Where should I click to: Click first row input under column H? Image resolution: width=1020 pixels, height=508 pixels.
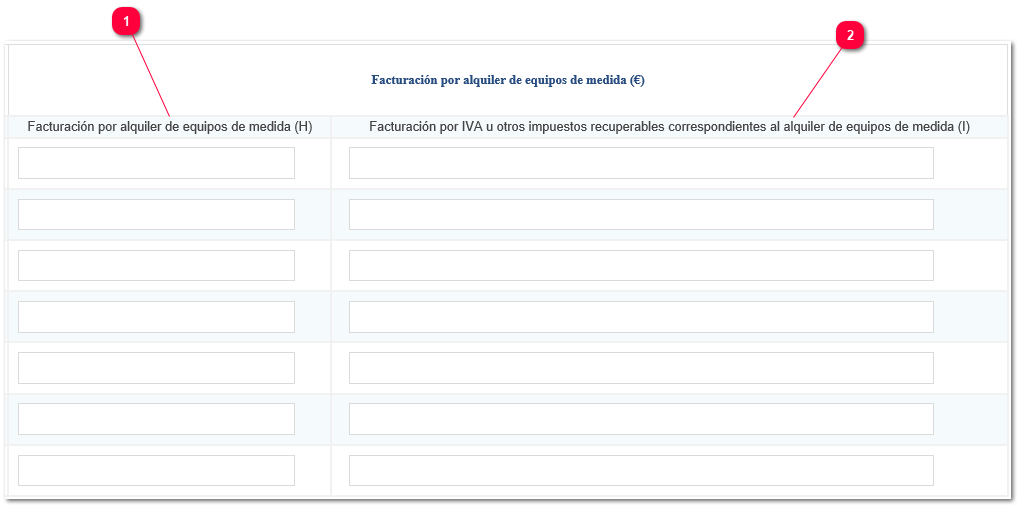(156, 163)
